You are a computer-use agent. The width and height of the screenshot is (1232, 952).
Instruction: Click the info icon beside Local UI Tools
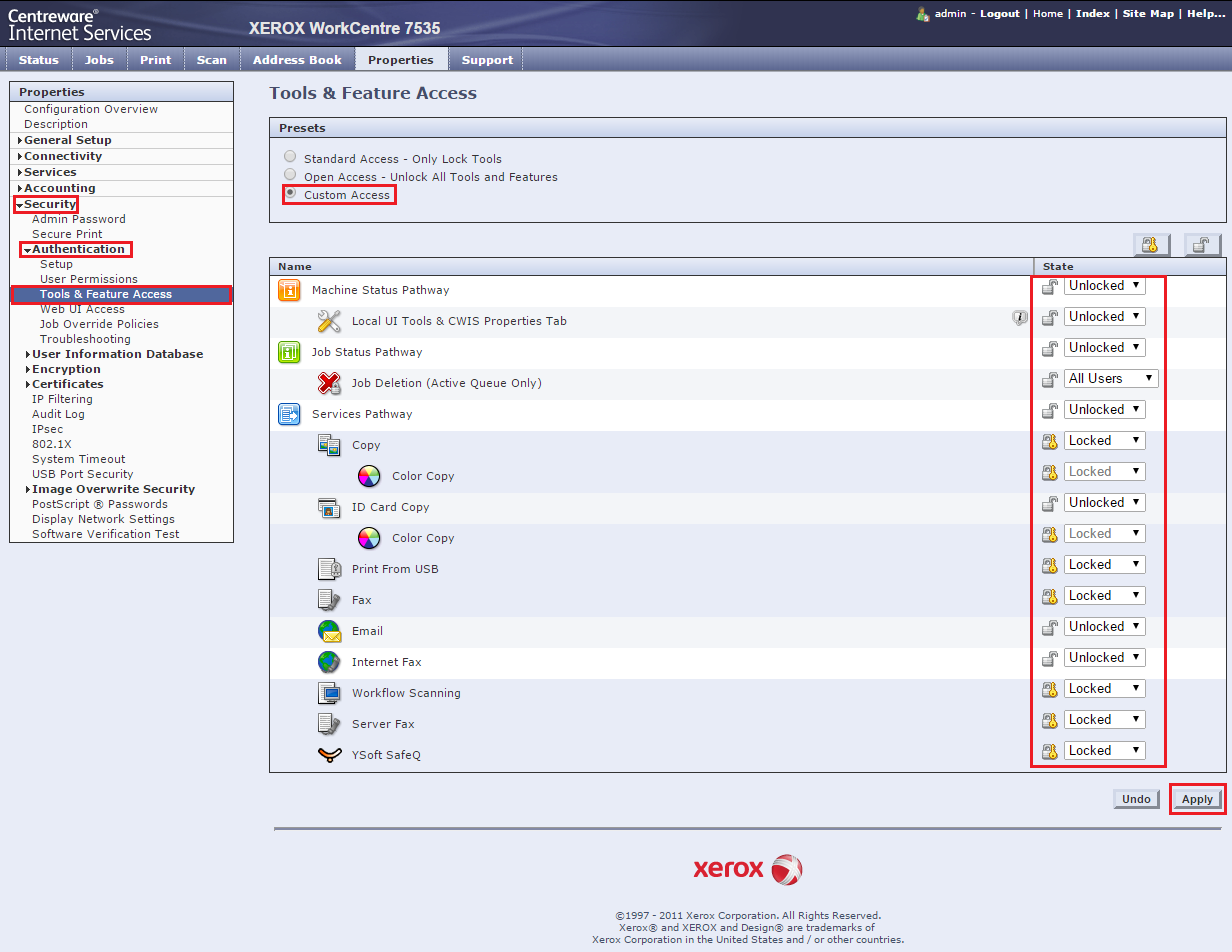pos(1019,318)
